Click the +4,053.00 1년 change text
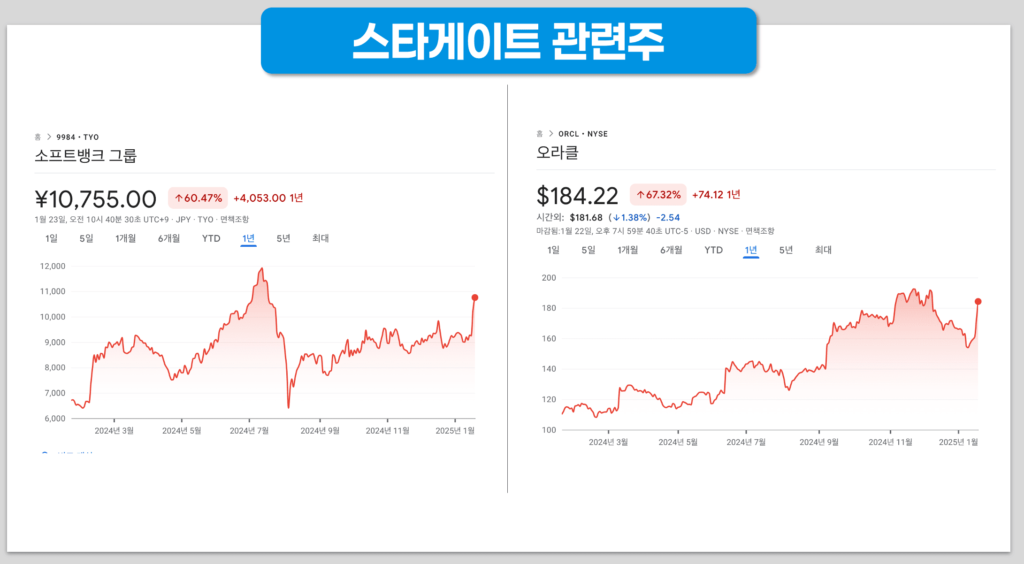Viewport: 1024px width, 564px height. pyautogui.click(x=268, y=198)
